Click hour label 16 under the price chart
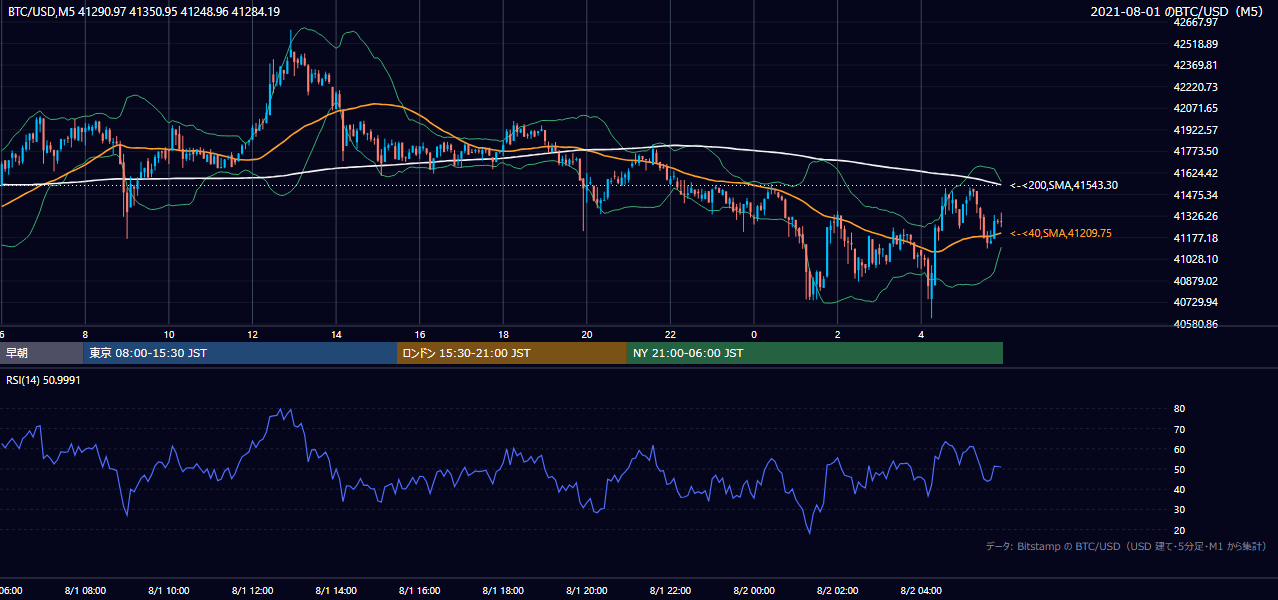This screenshot has width=1278, height=600. pos(420,335)
